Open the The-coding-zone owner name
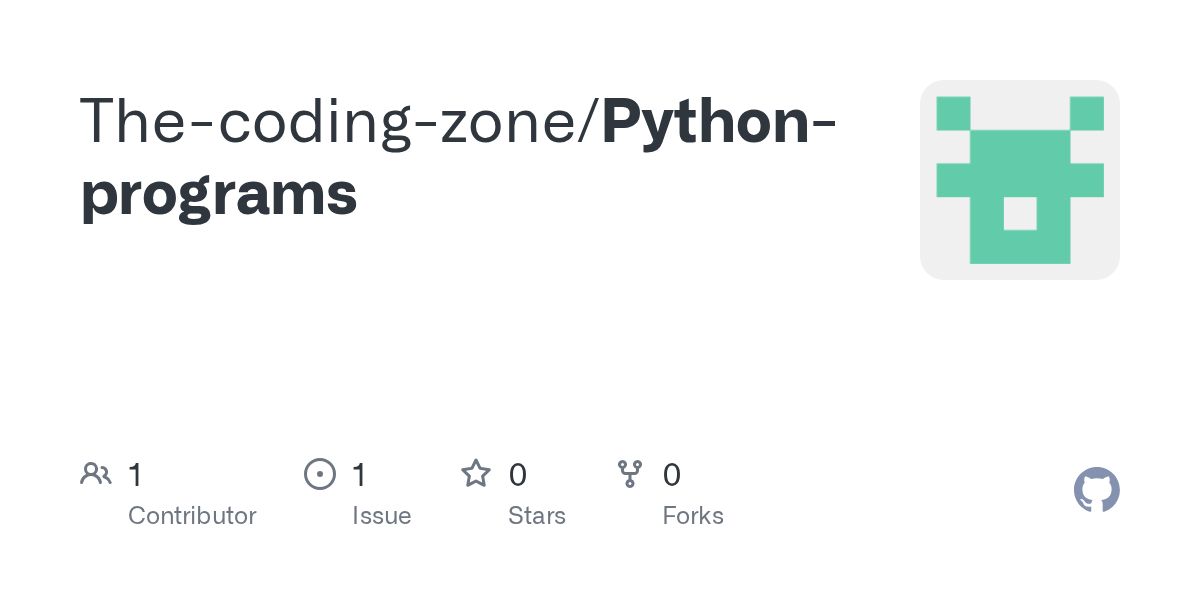This screenshot has height=600, width=1200. click(x=333, y=120)
